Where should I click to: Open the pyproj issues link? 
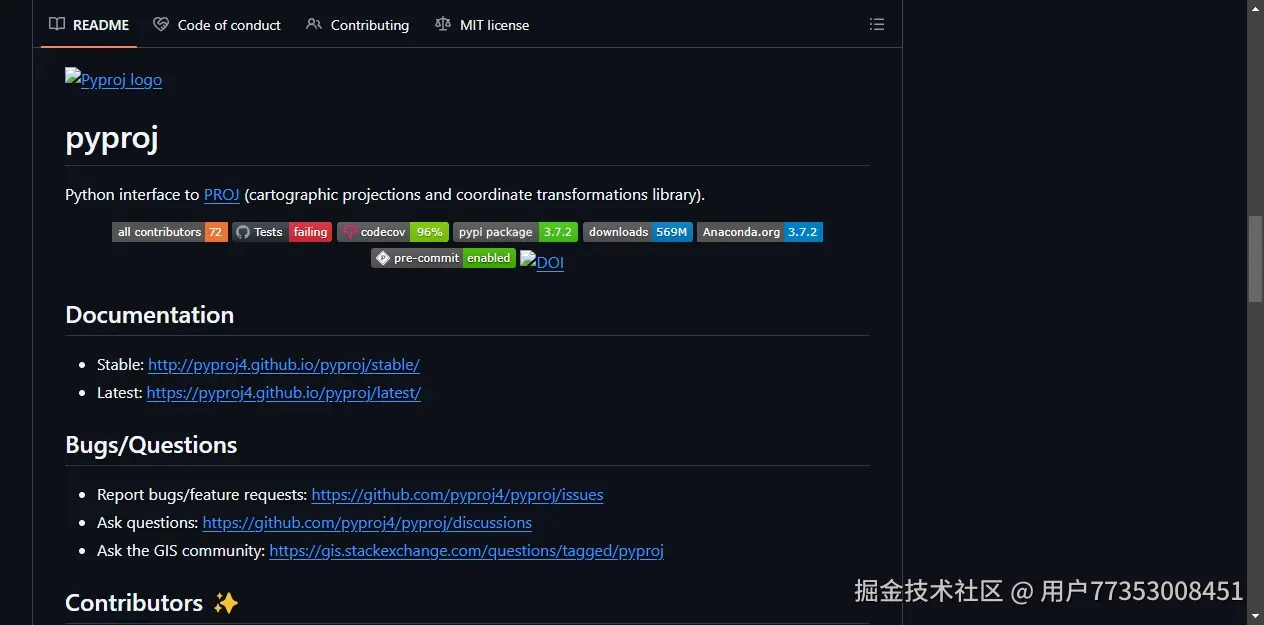[457, 495]
